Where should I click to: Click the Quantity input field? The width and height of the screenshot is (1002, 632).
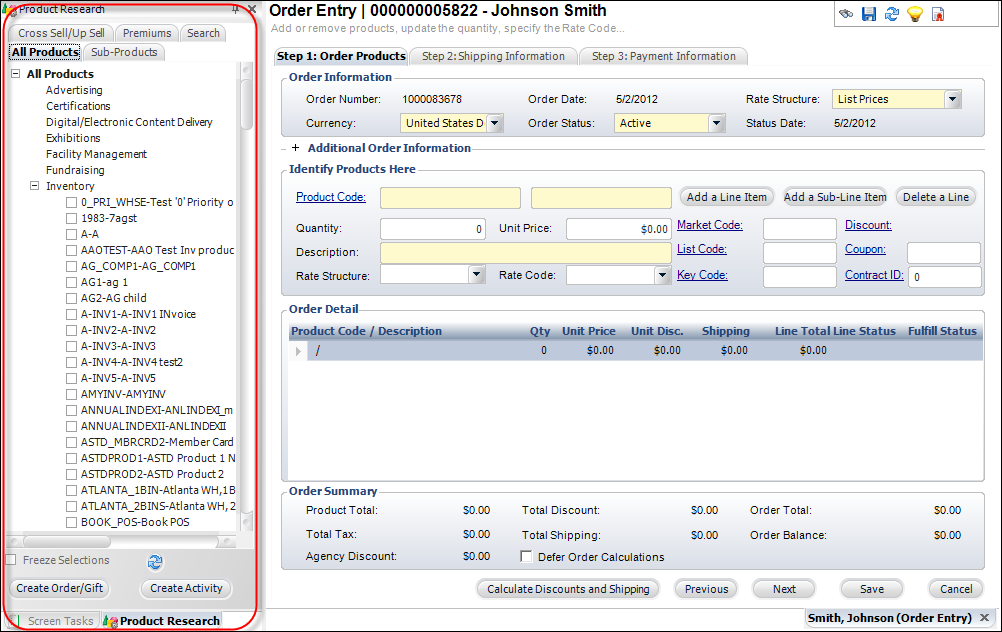433,229
